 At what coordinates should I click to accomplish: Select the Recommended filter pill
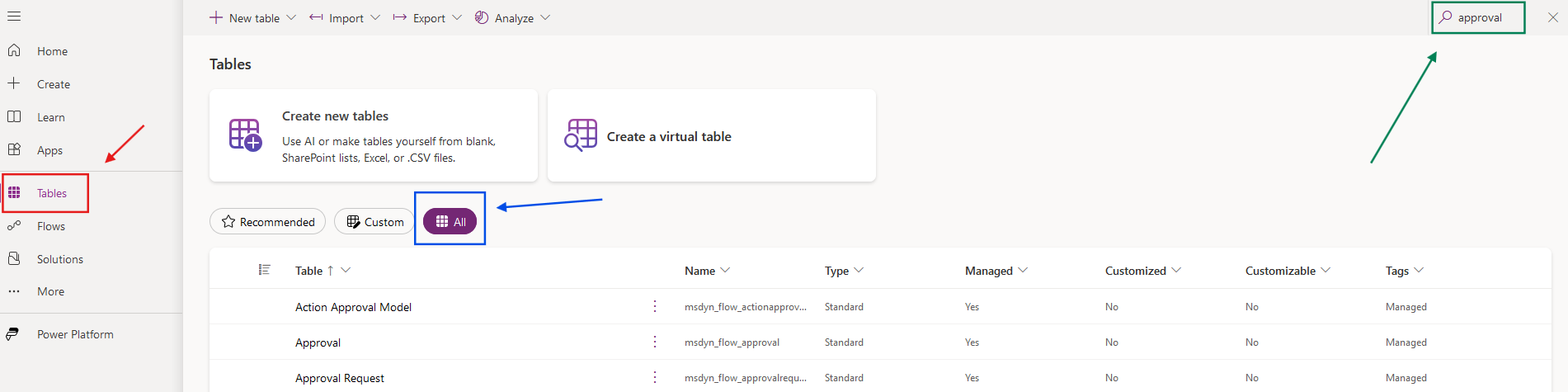[268, 222]
